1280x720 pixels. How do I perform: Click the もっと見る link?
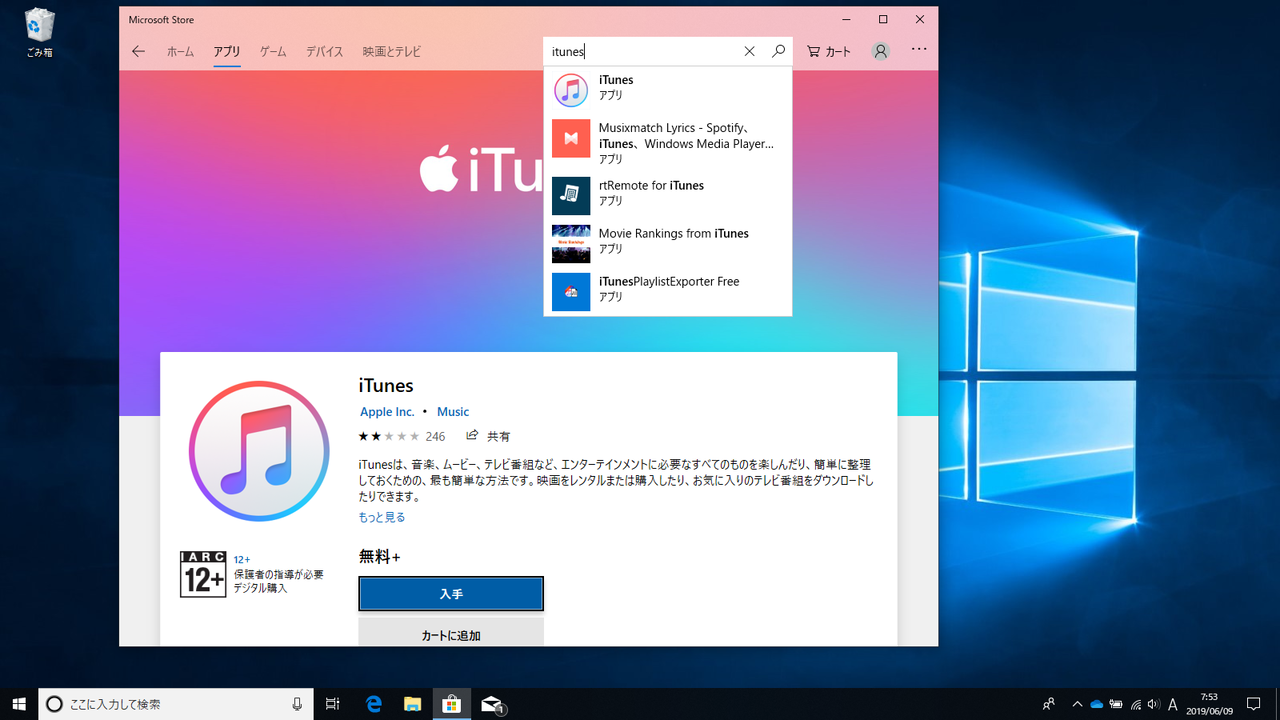(x=382, y=517)
